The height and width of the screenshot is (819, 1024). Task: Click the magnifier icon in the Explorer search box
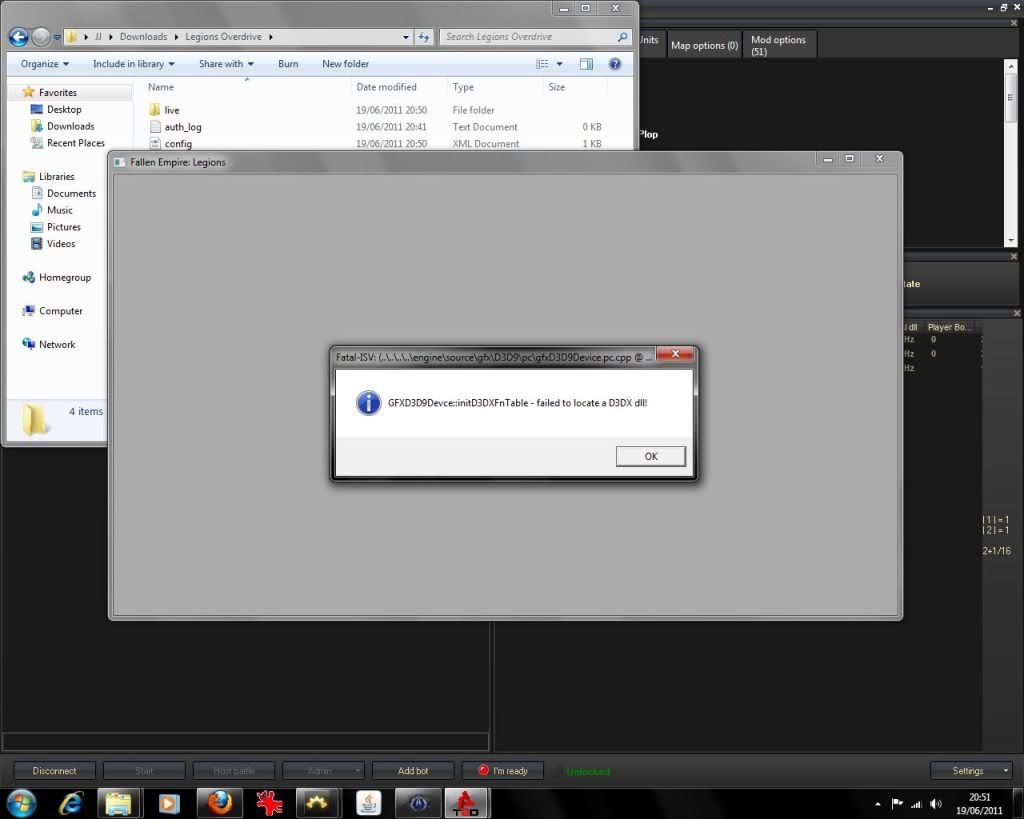(x=622, y=37)
